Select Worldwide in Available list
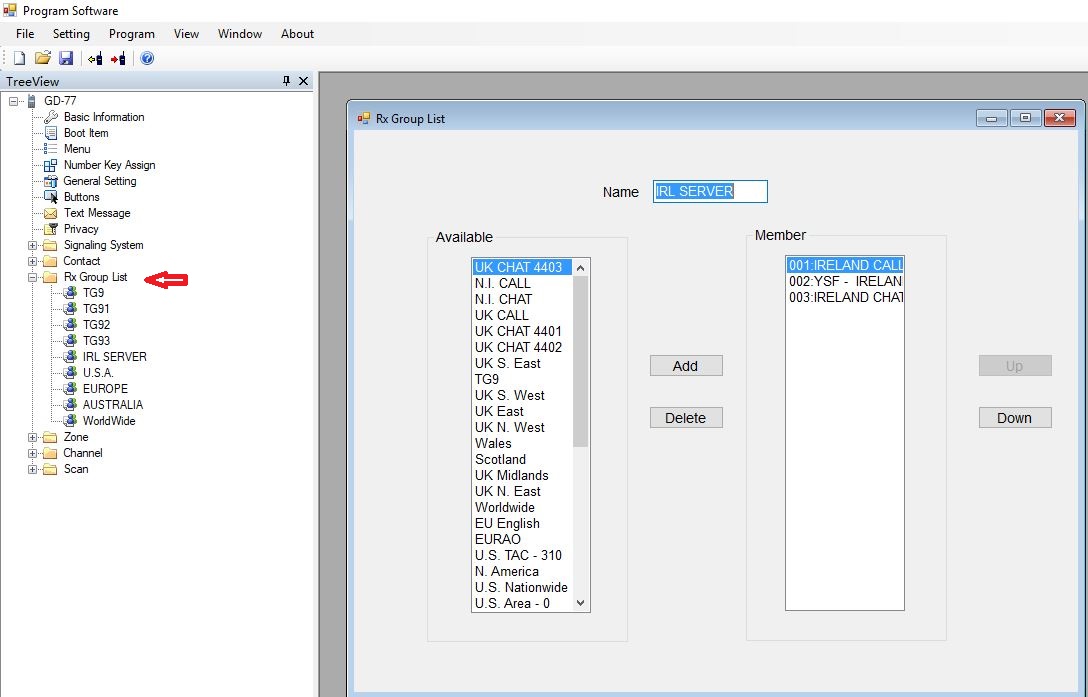This screenshot has height=697, width=1088. pos(522,507)
